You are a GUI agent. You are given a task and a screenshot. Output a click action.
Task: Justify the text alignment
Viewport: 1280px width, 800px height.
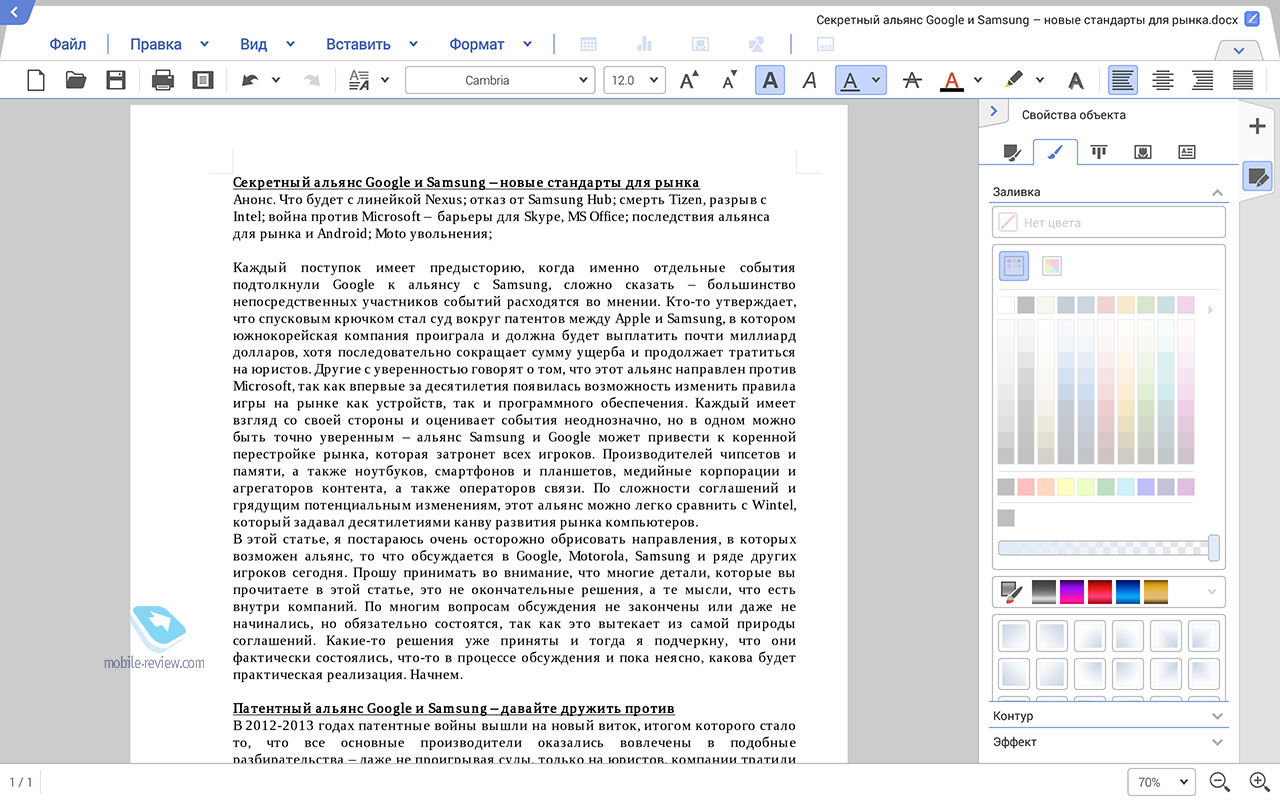tap(1243, 80)
